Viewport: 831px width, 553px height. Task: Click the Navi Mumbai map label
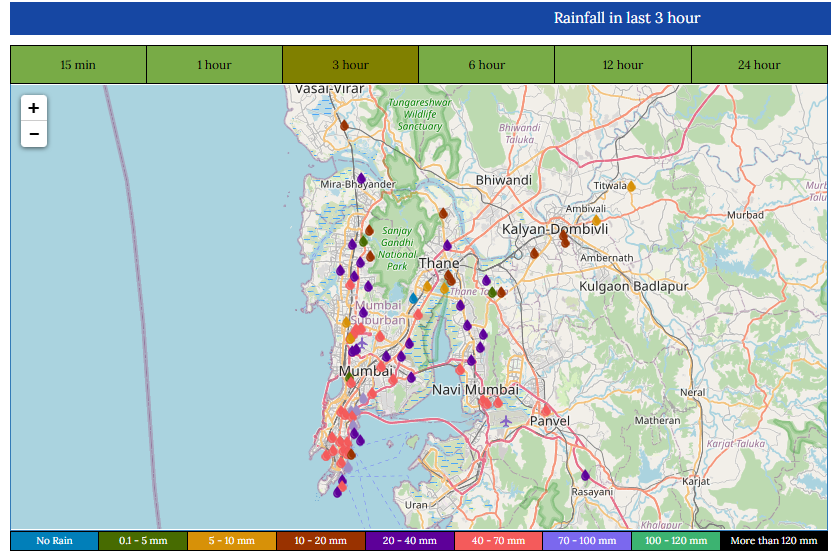point(475,390)
